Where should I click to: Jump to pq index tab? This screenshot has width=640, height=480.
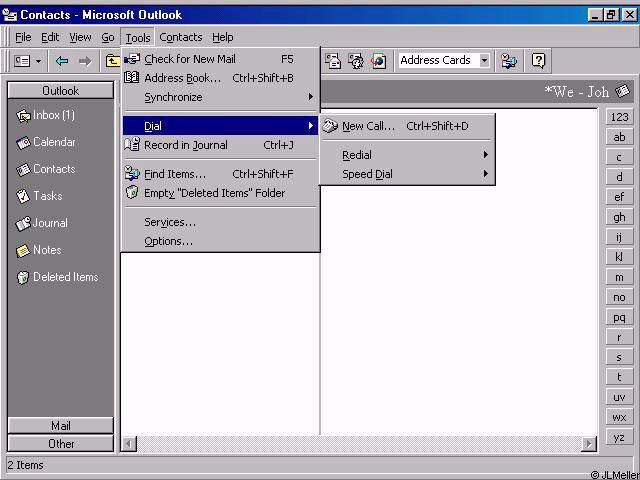(619, 317)
